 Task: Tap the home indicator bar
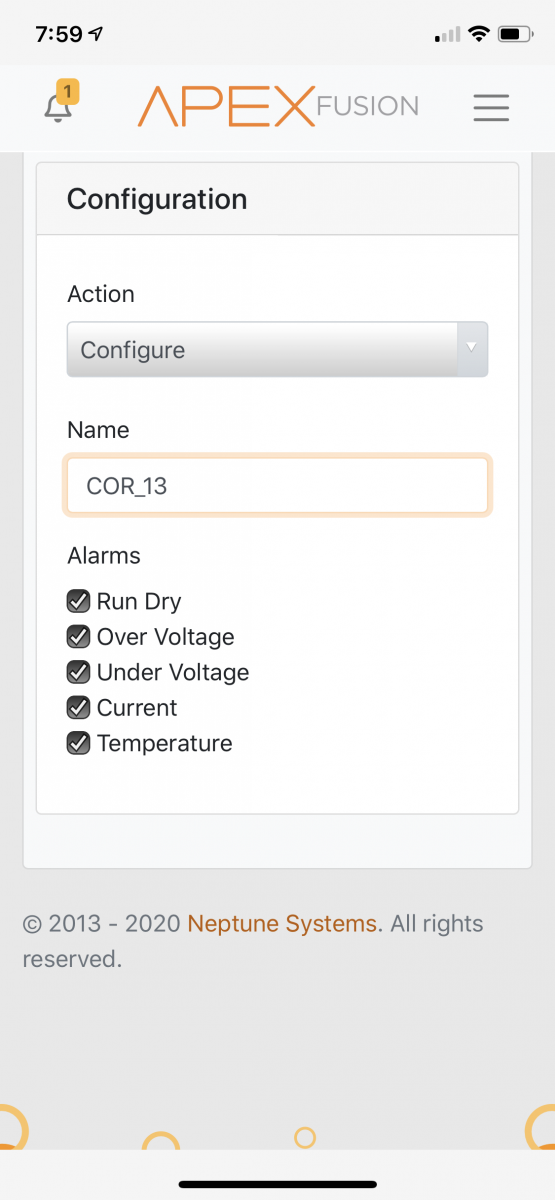point(277,1184)
